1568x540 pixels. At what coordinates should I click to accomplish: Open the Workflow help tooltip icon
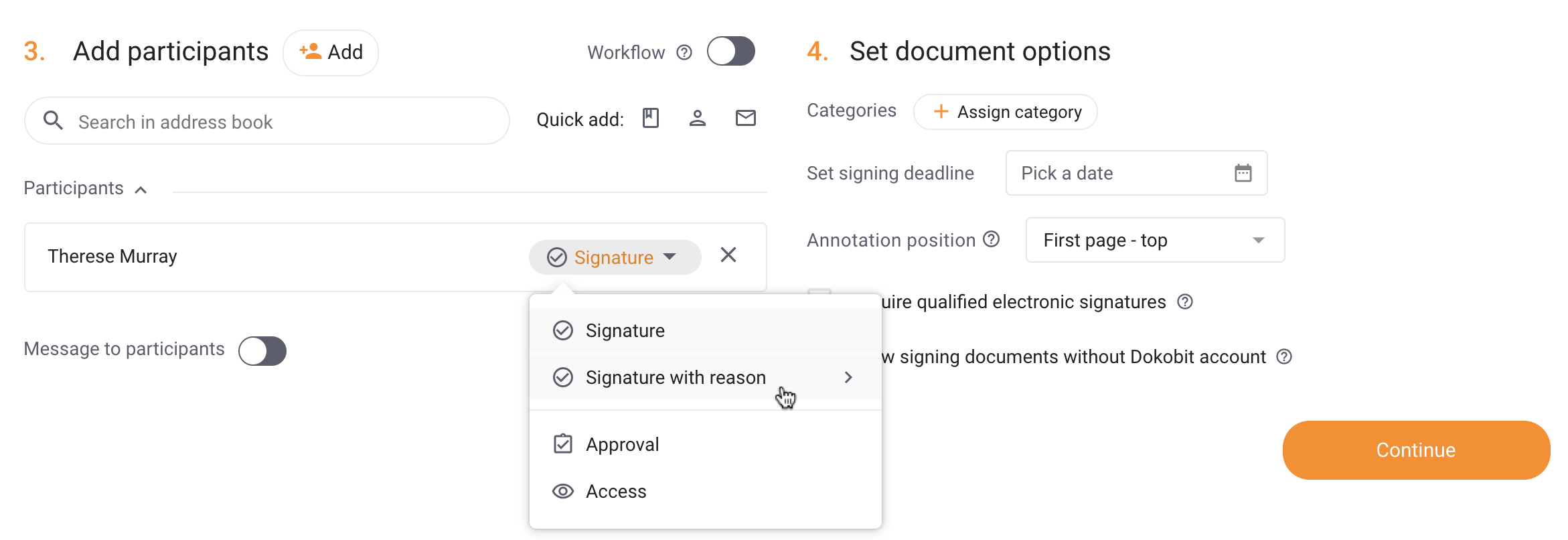click(684, 52)
